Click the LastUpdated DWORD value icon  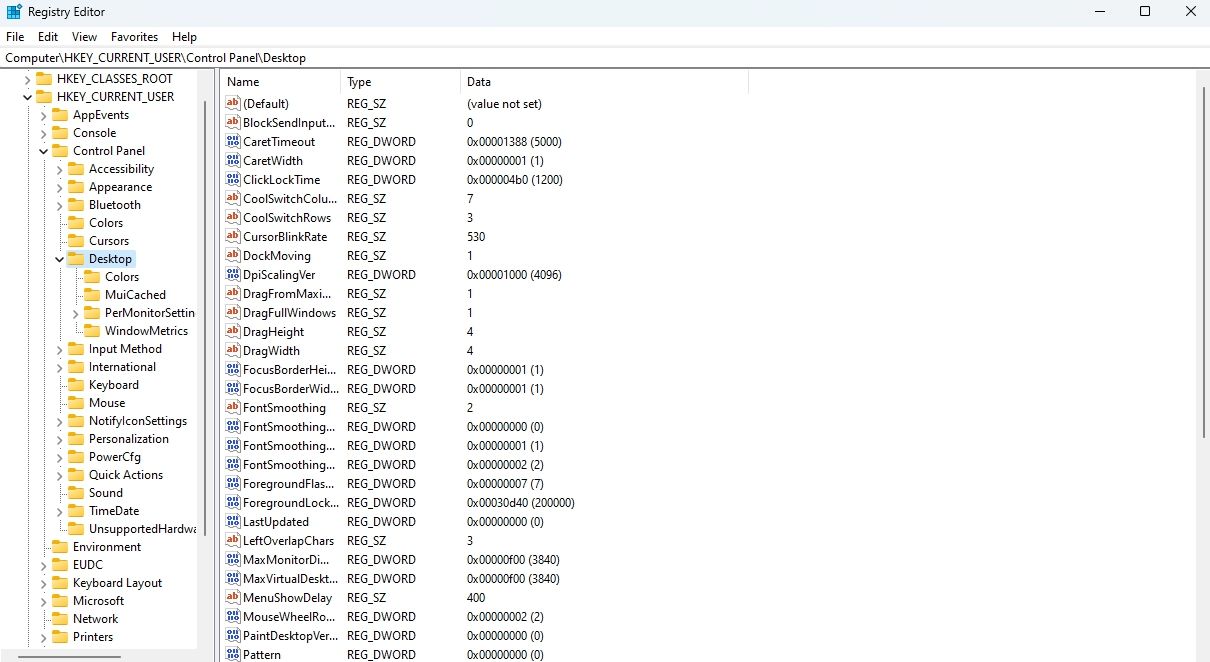[x=233, y=522]
